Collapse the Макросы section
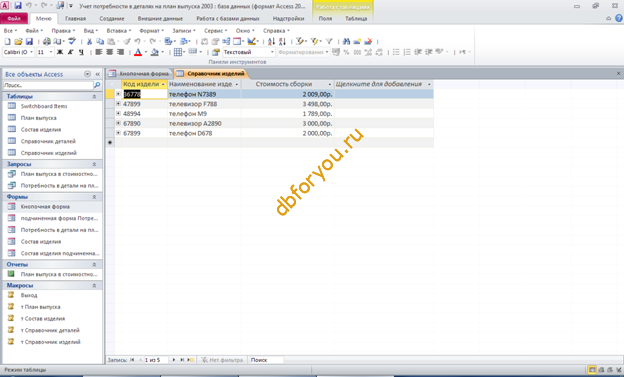 tap(94, 285)
